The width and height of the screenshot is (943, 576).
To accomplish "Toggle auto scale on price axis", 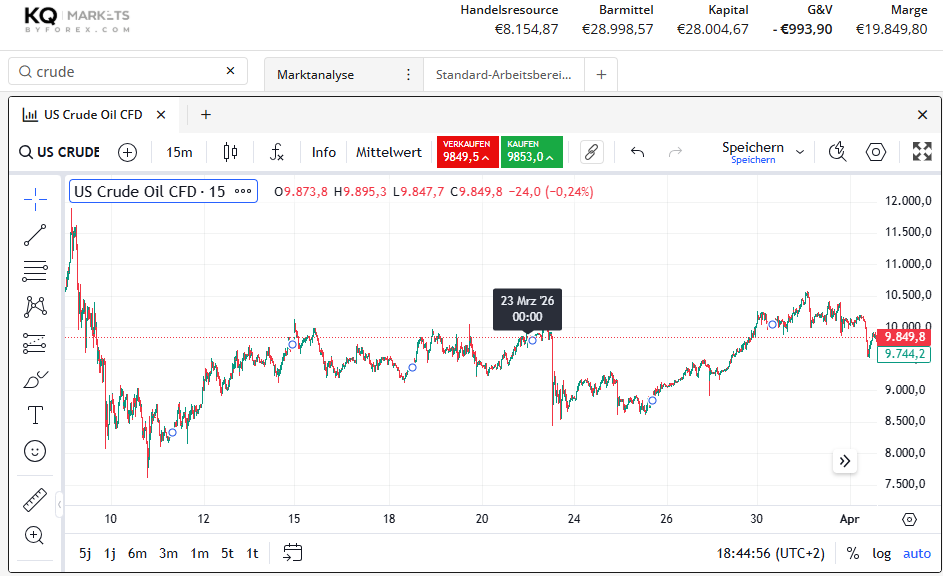I will 916,553.
